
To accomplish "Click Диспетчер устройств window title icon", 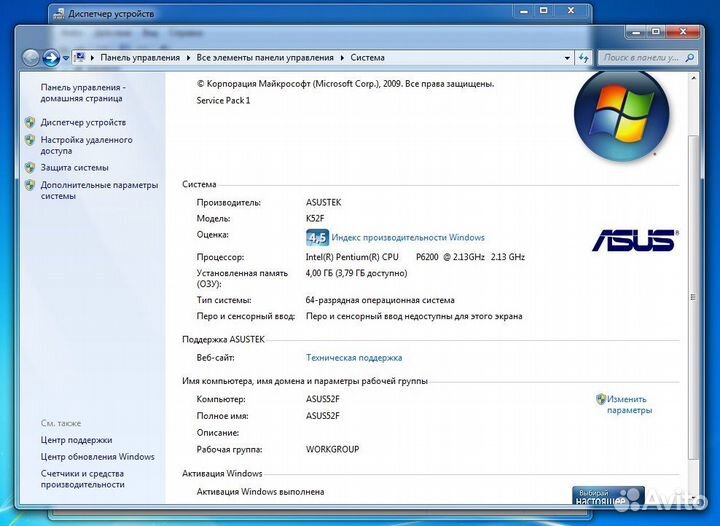I will (59, 14).
